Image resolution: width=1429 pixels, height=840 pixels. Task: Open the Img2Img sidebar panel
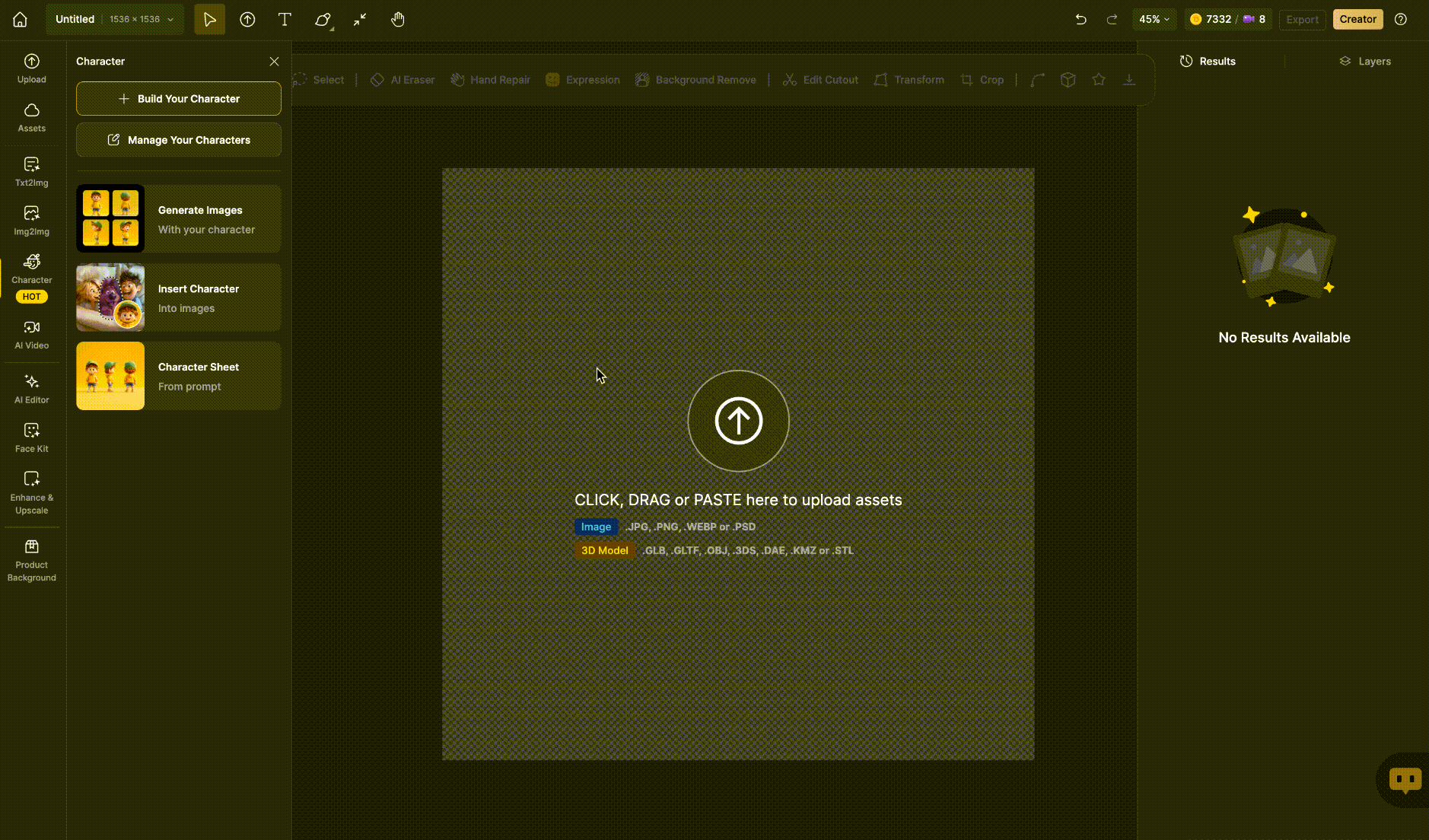click(31, 220)
